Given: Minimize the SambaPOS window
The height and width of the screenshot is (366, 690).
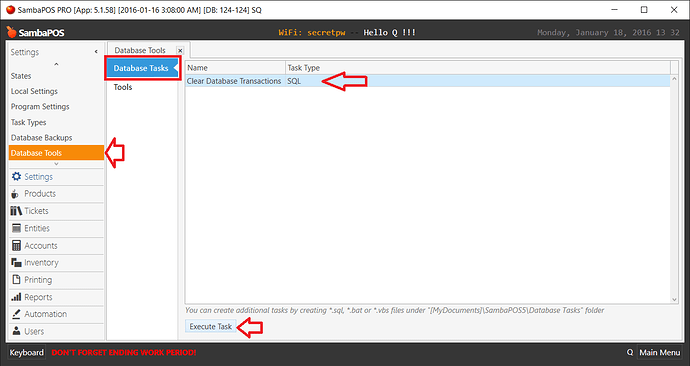Looking at the screenshot, I should [615, 10].
